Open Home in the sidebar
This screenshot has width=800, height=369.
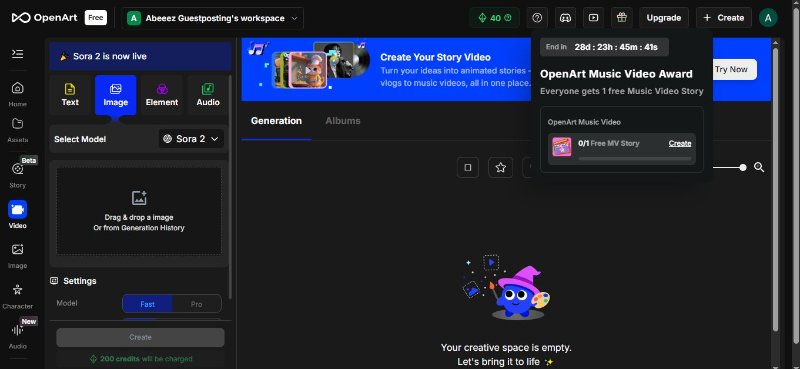click(17, 94)
